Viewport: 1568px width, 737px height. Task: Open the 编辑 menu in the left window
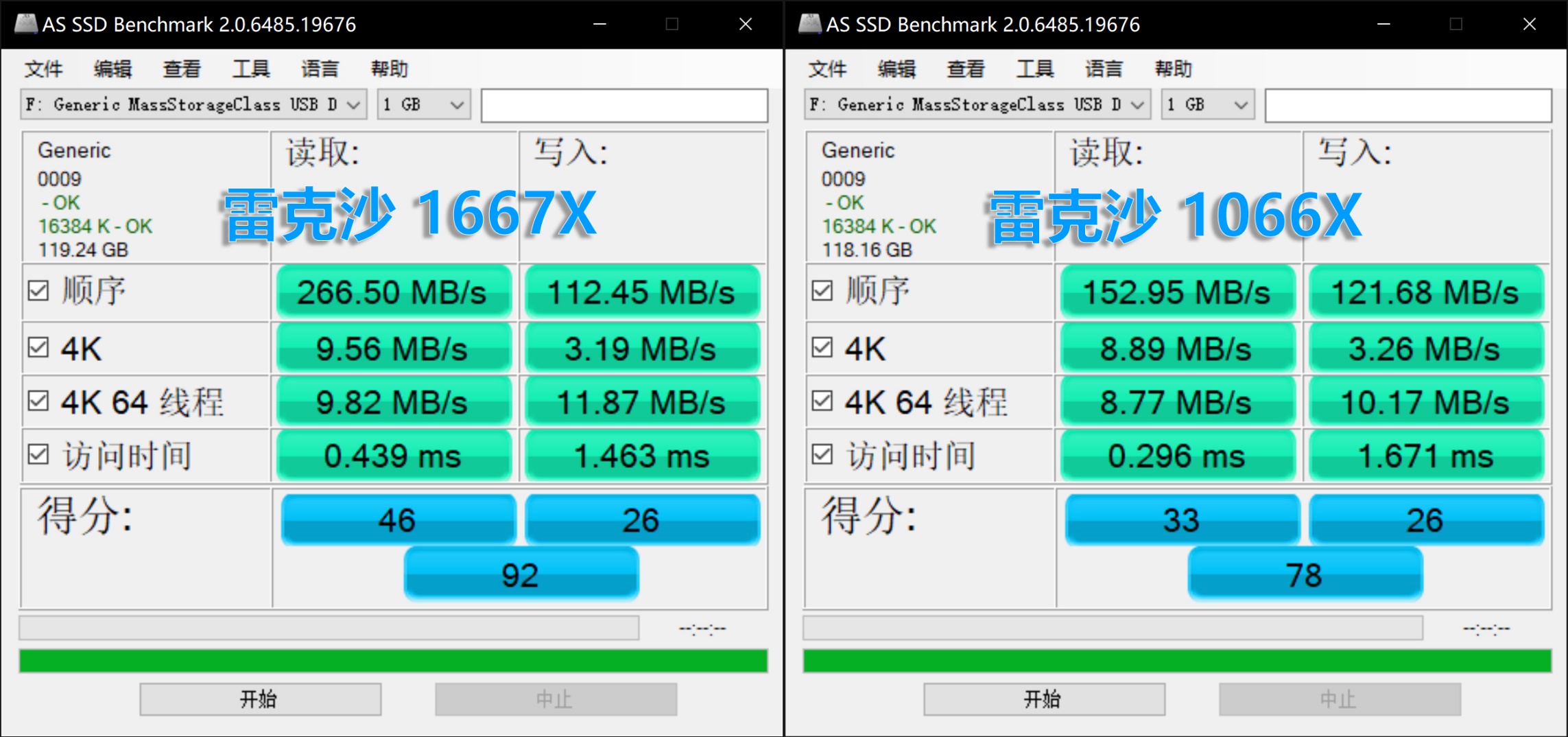[x=112, y=69]
